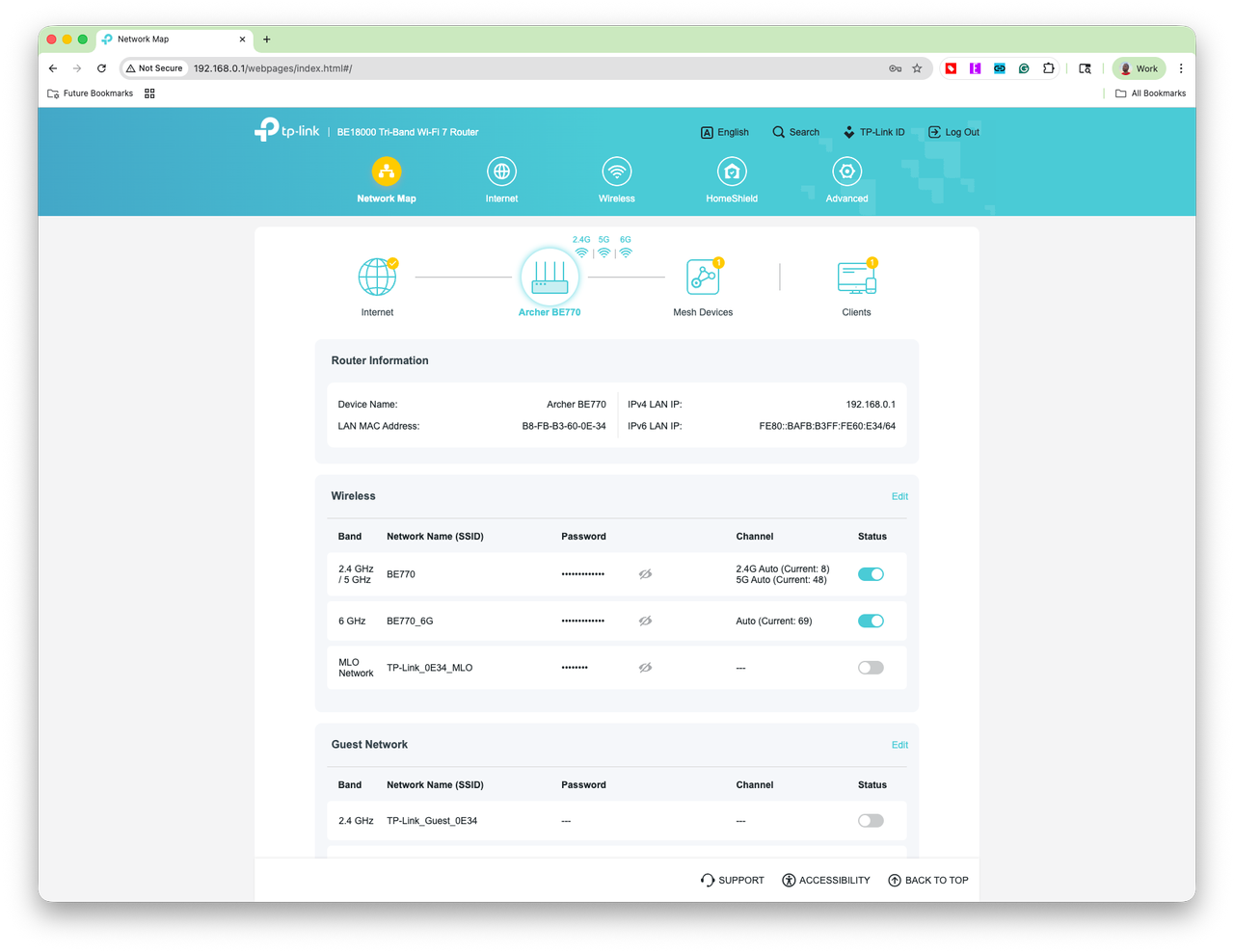Open the HomeShield icon
The image size is (1234, 952).
click(732, 172)
